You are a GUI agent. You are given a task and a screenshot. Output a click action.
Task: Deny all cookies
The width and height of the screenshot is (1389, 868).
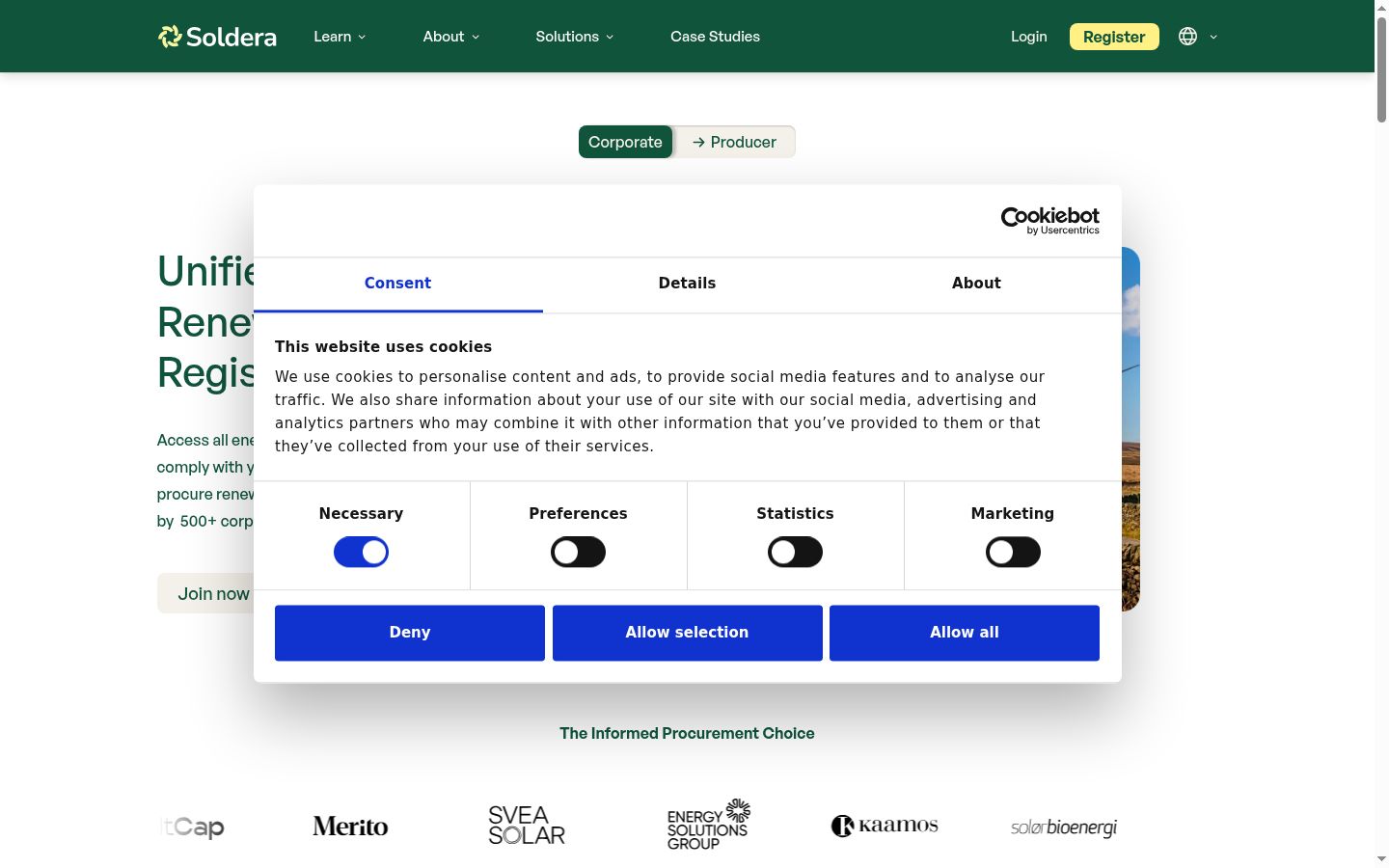pos(410,633)
